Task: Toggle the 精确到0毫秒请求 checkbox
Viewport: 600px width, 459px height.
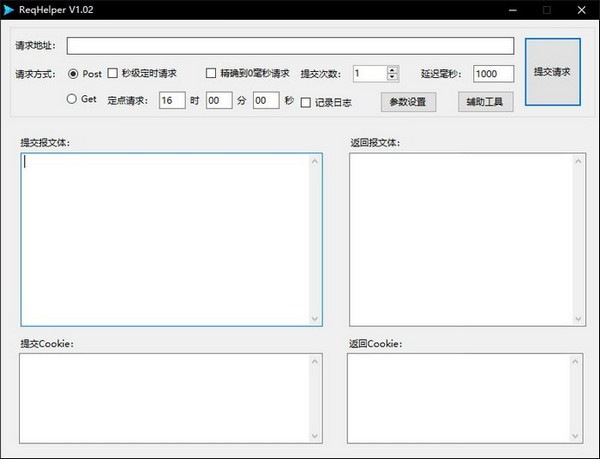Action: click(211, 73)
